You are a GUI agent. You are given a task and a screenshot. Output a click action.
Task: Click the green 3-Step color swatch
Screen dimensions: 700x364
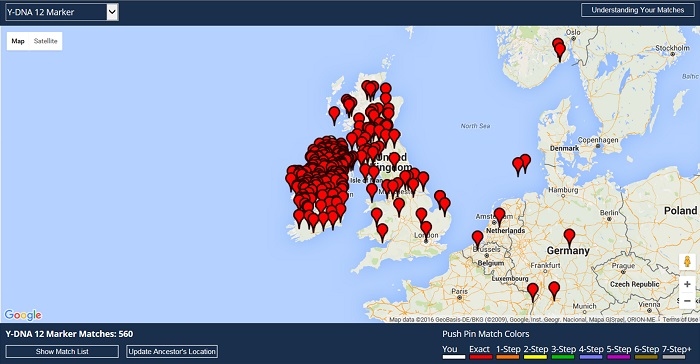[563, 357]
